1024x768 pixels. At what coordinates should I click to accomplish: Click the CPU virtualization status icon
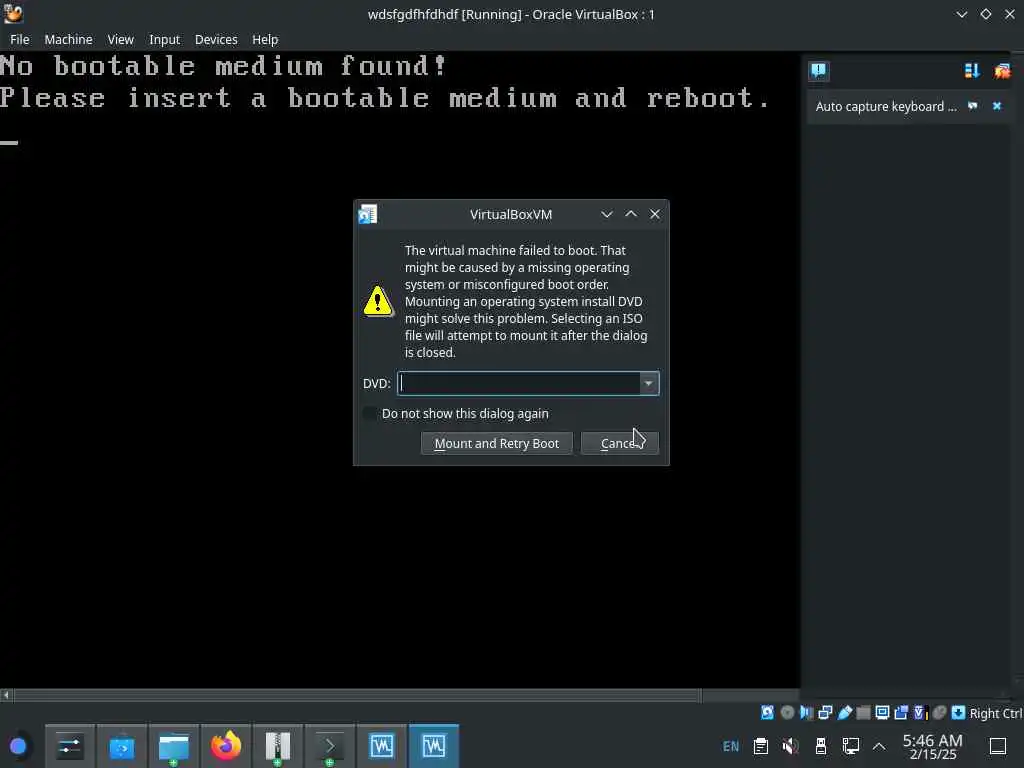(920, 712)
